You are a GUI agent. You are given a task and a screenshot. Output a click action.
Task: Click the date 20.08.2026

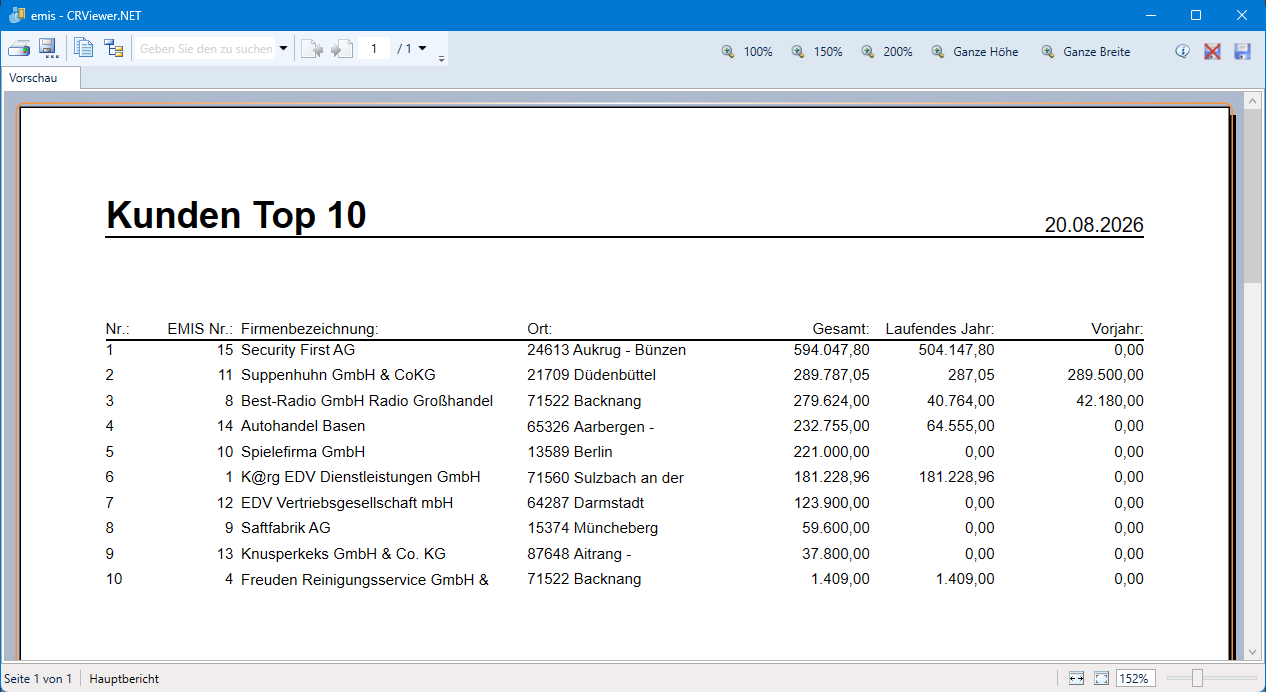click(x=1094, y=225)
